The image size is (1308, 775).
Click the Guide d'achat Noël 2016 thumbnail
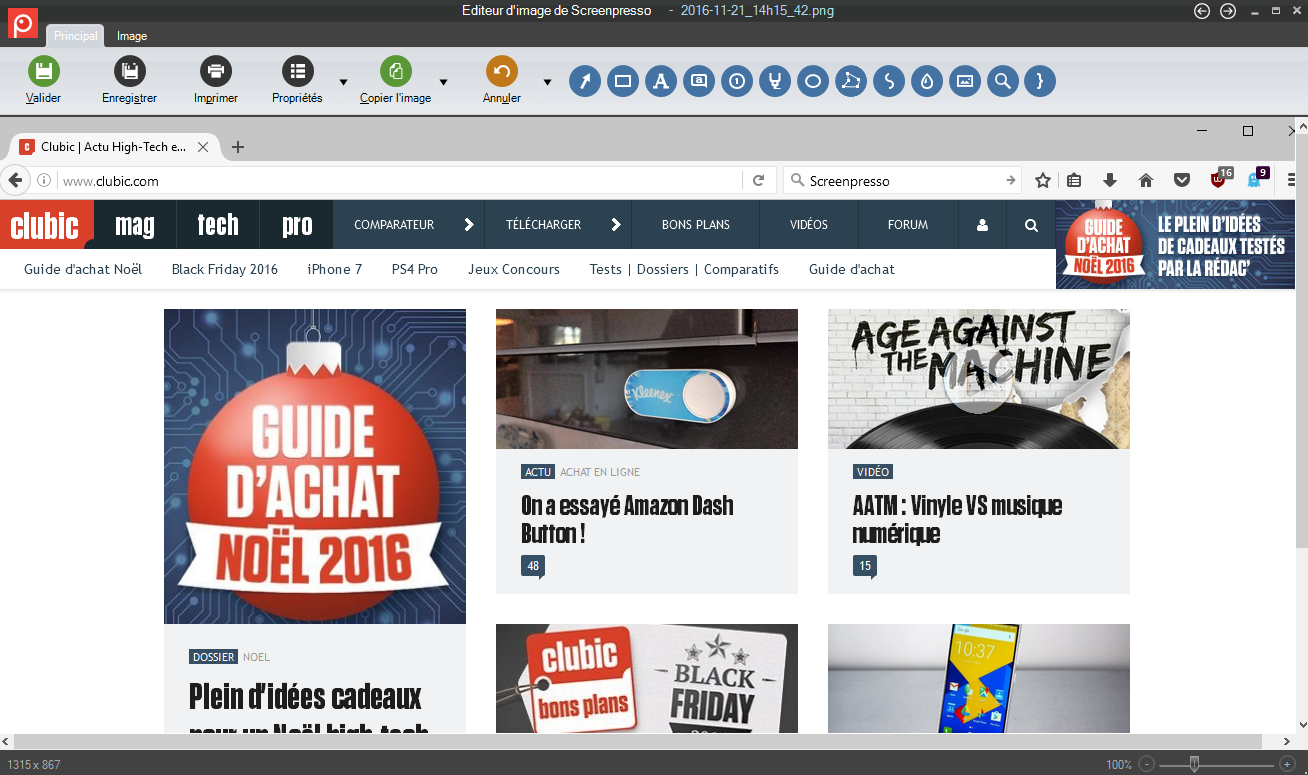315,466
